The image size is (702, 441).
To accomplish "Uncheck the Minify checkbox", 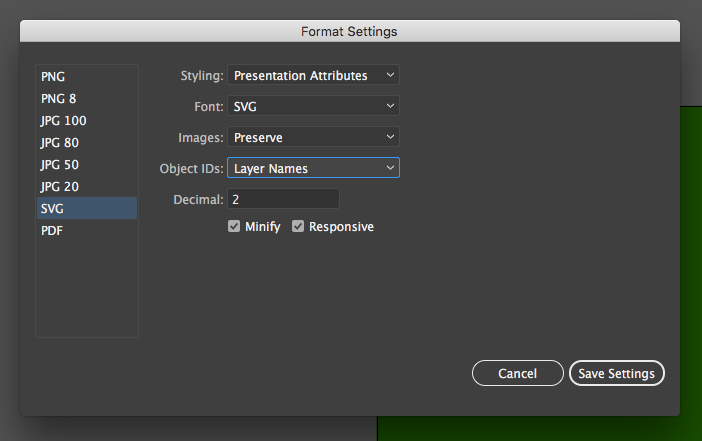I will [x=235, y=227].
